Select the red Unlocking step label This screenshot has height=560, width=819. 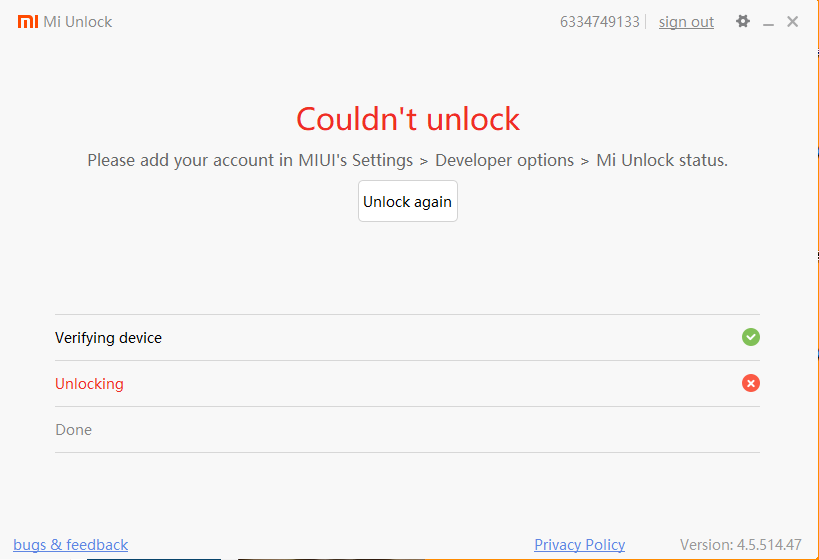89,384
